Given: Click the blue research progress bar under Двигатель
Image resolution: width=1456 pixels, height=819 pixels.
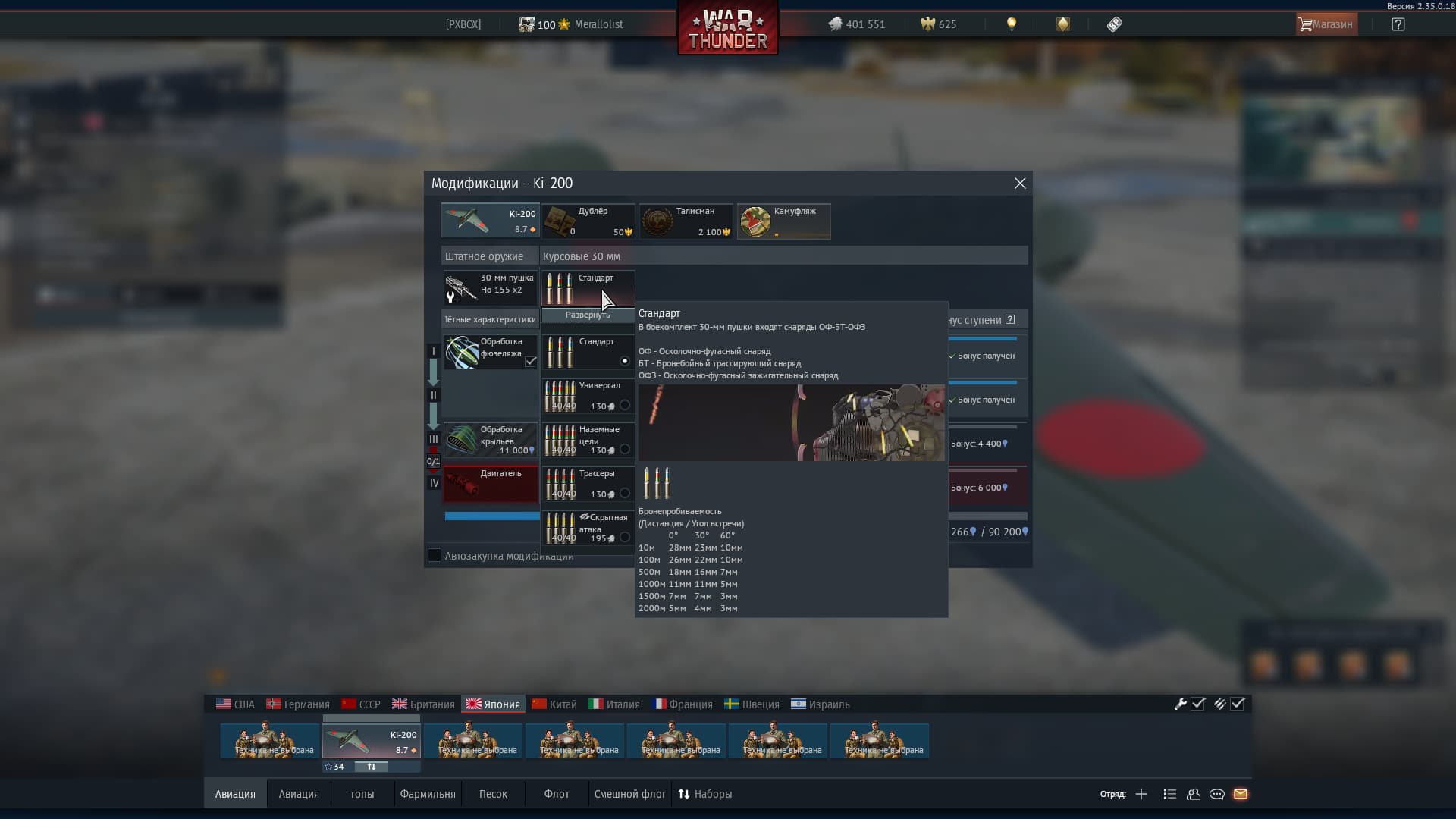Looking at the screenshot, I should [x=492, y=516].
